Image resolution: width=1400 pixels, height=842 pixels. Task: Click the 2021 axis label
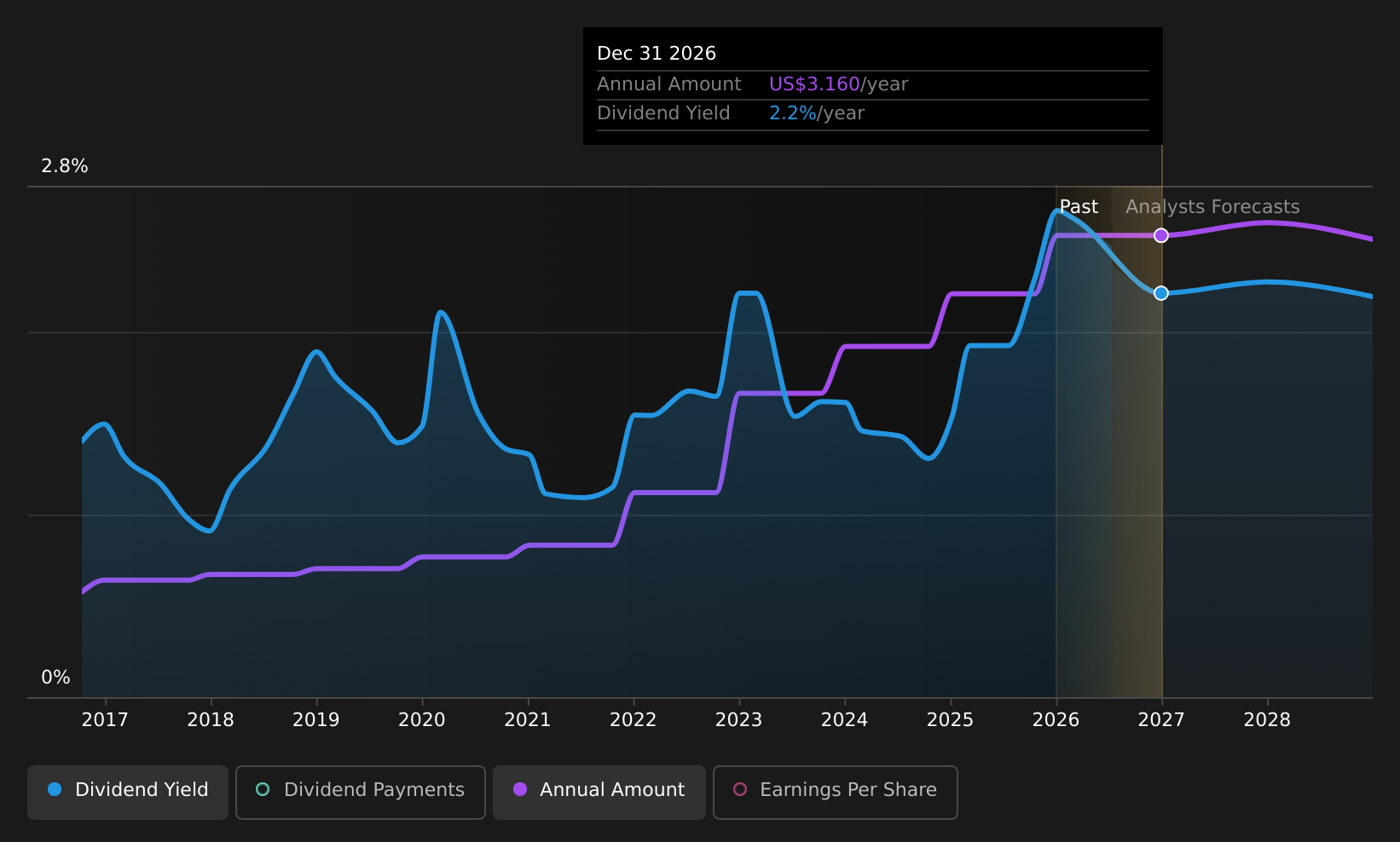[528, 720]
